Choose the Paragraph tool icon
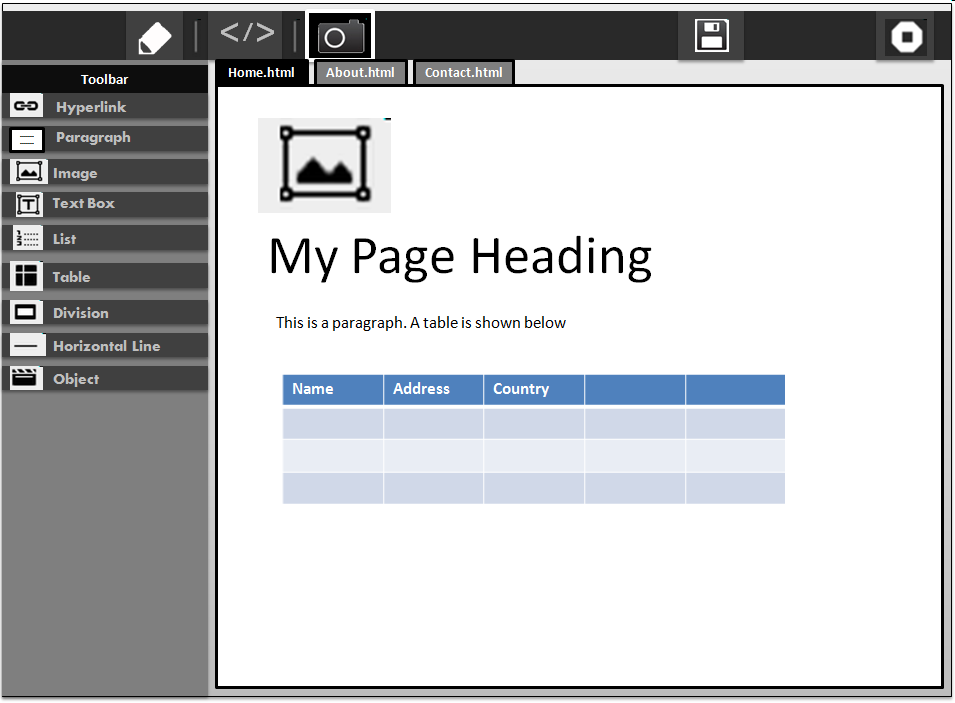Image resolution: width=955 pixels, height=703 pixels. tap(27, 139)
